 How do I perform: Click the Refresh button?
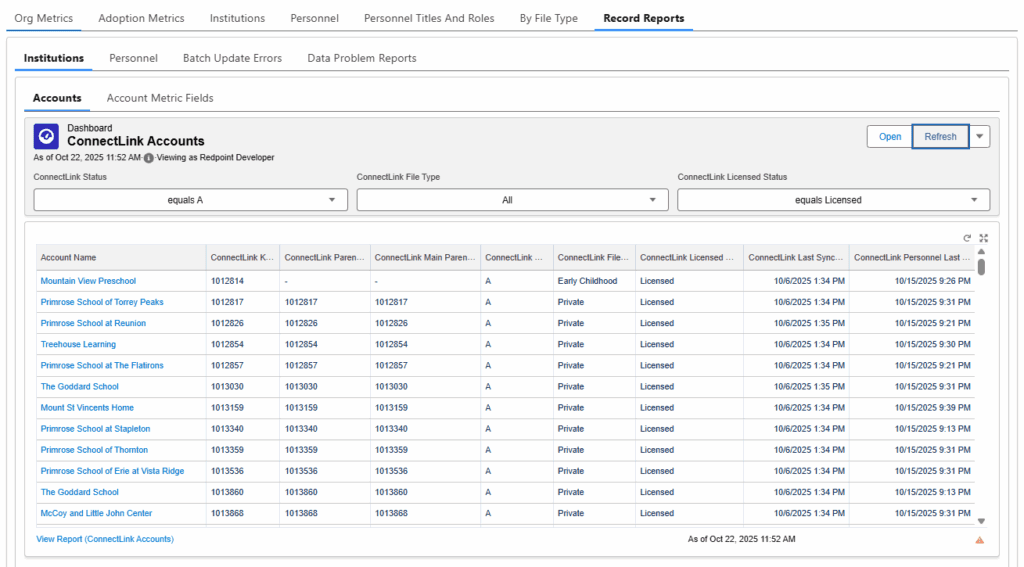[940, 137]
